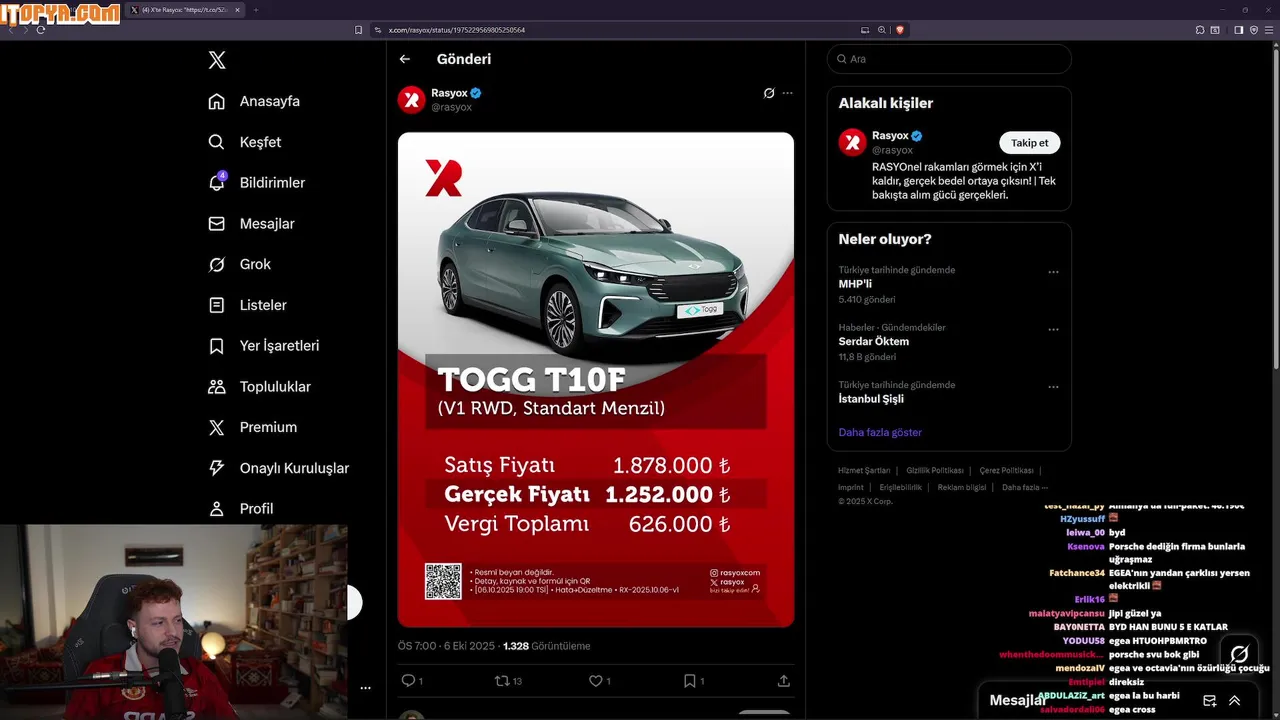Open Imprint footer link

[x=851, y=487]
